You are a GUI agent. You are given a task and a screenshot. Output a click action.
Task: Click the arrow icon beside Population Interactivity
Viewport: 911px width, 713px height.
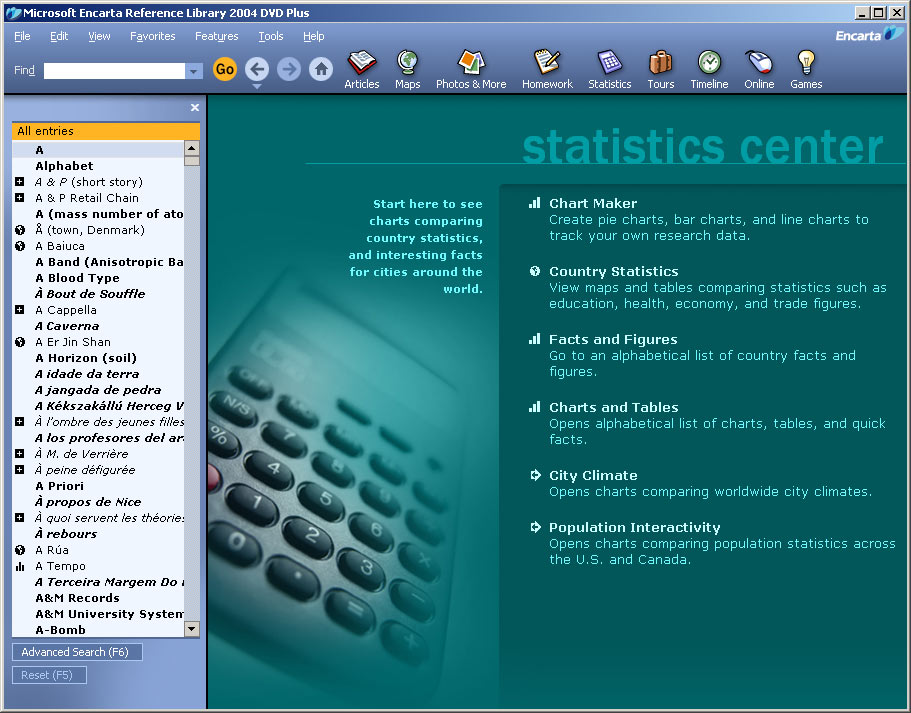(x=535, y=527)
